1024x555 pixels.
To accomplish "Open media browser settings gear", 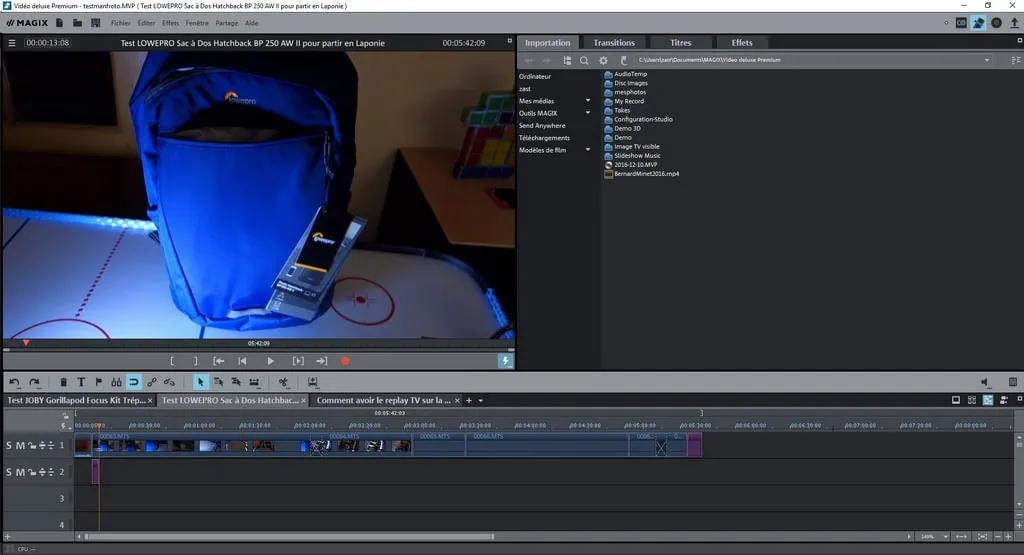I will click(603, 61).
